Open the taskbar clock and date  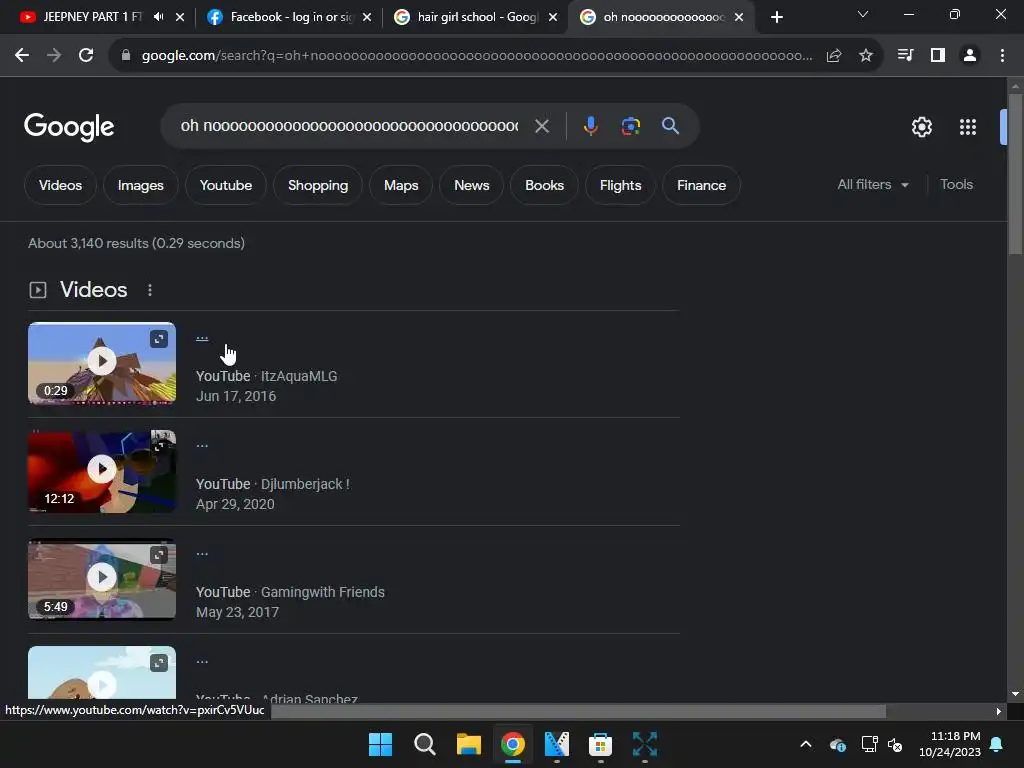(x=949, y=744)
